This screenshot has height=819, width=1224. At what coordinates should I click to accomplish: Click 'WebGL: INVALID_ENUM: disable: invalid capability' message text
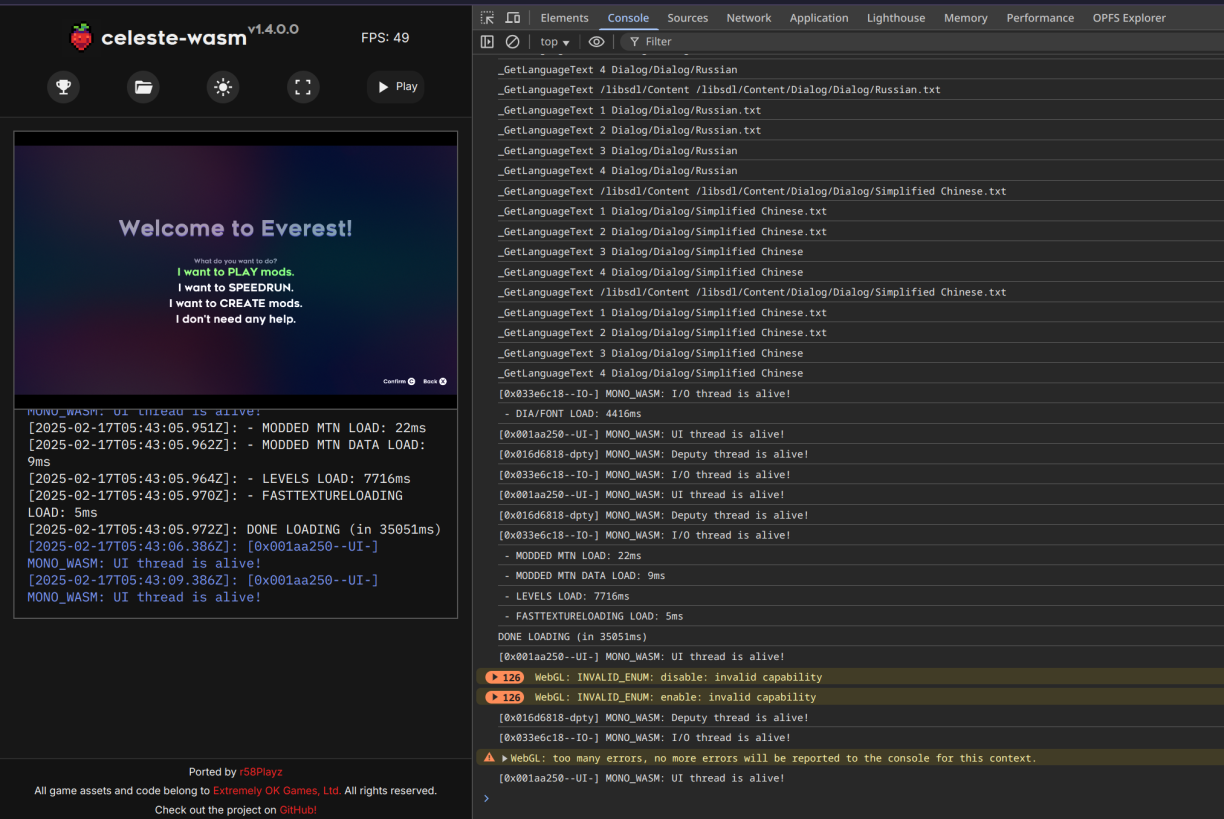pos(678,677)
